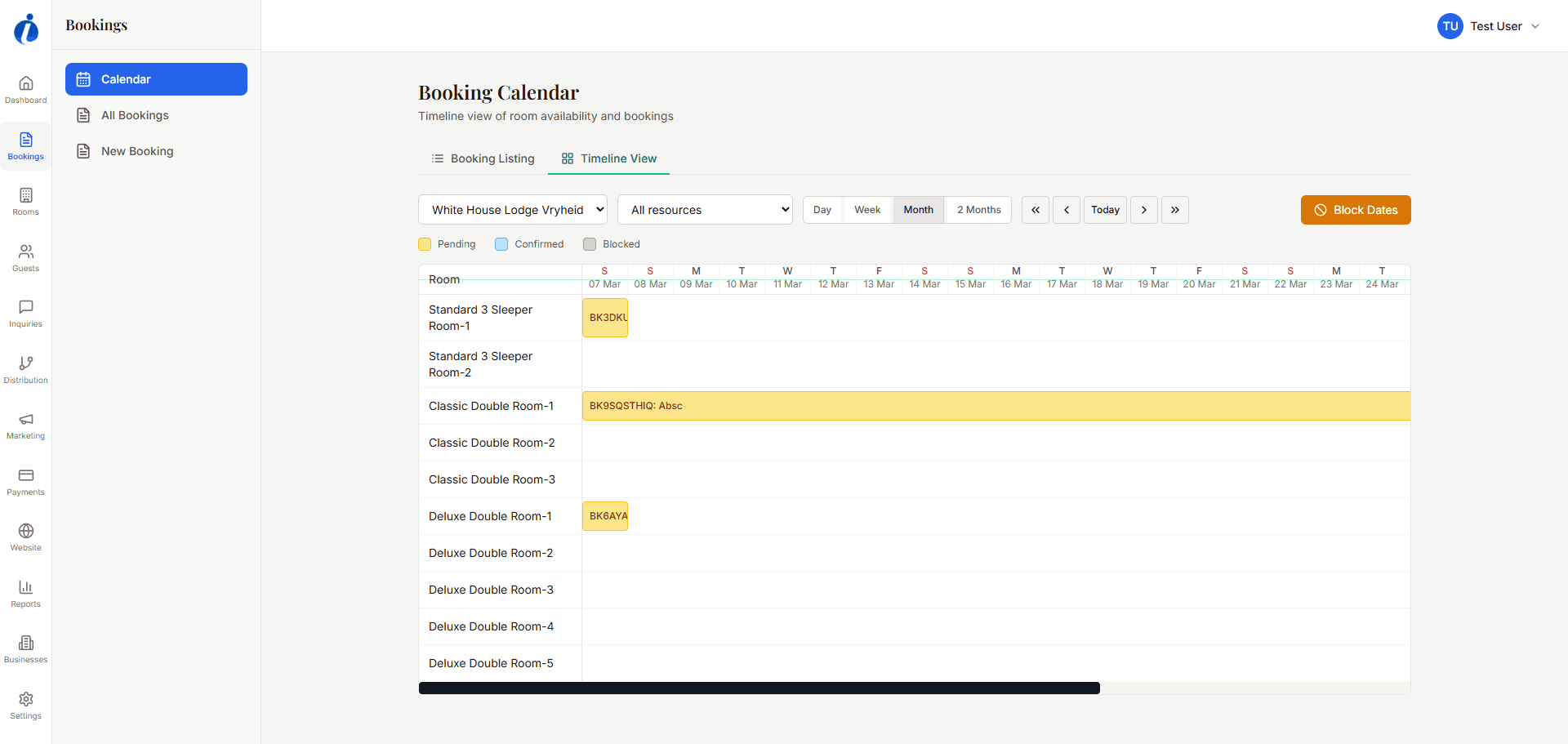Open booking BK9SQSTHIQ on Classic Double Room-1
Screen dimensions: 1568x744
(898, 406)
